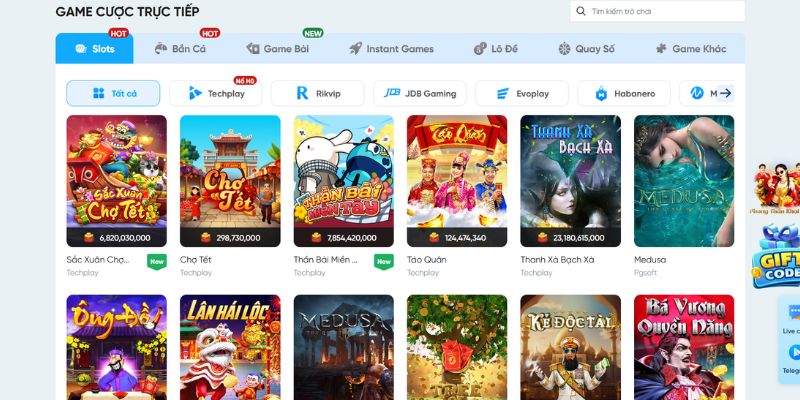Click the Rikvip R logo icon
The image size is (800, 400).
(303, 93)
